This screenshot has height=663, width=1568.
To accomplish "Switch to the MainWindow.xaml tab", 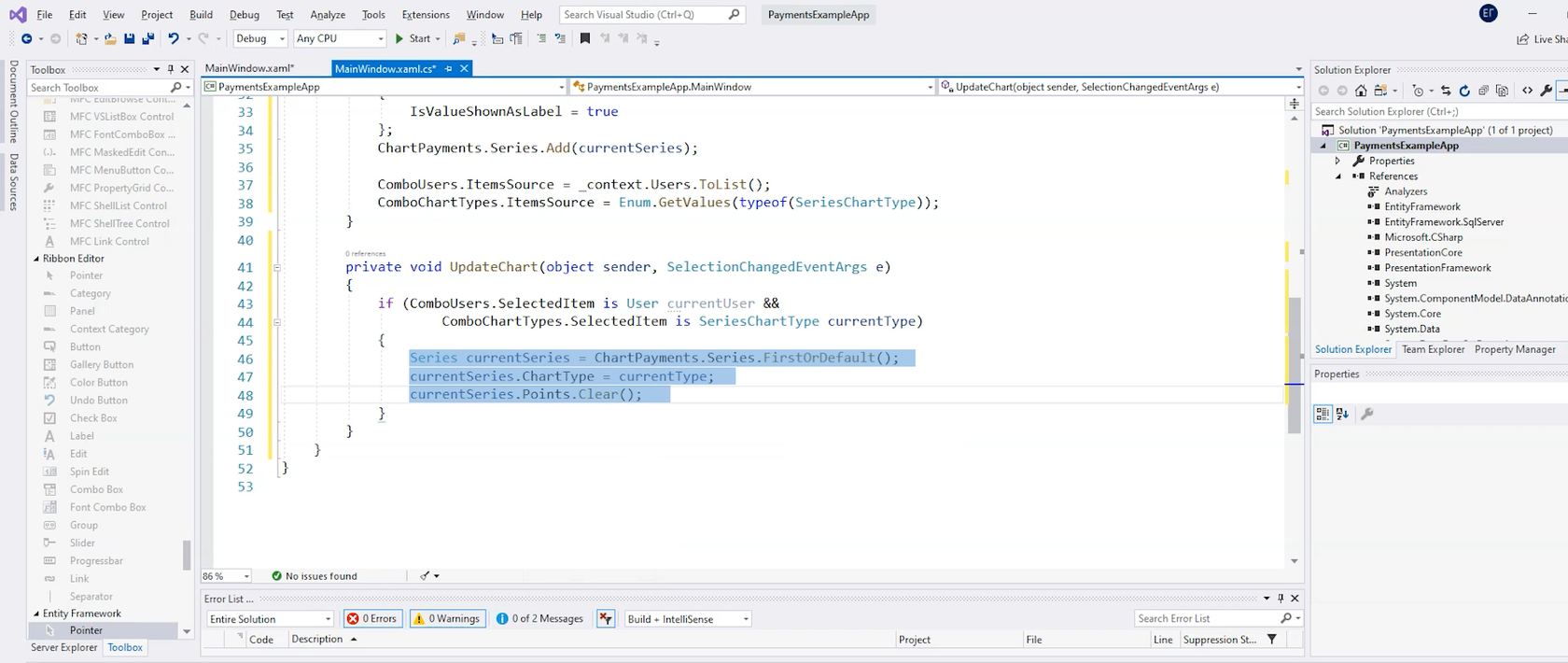I will pyautogui.click(x=249, y=68).
